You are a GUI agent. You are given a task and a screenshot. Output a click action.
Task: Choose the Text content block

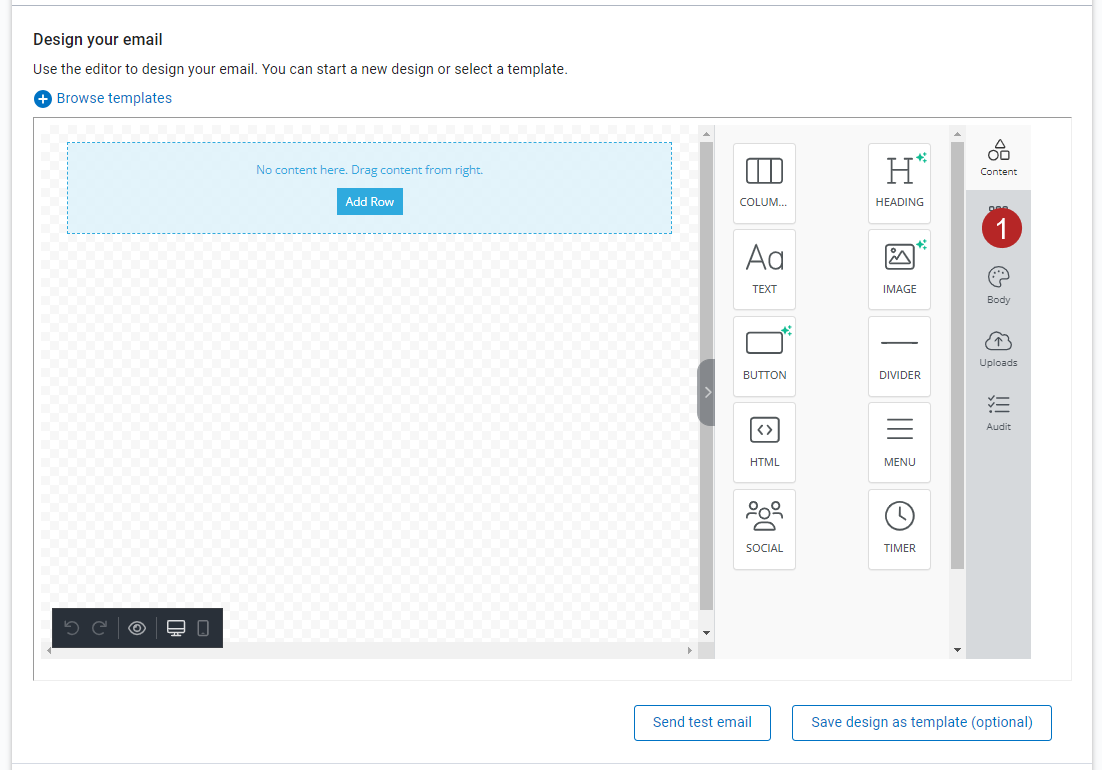tap(764, 269)
